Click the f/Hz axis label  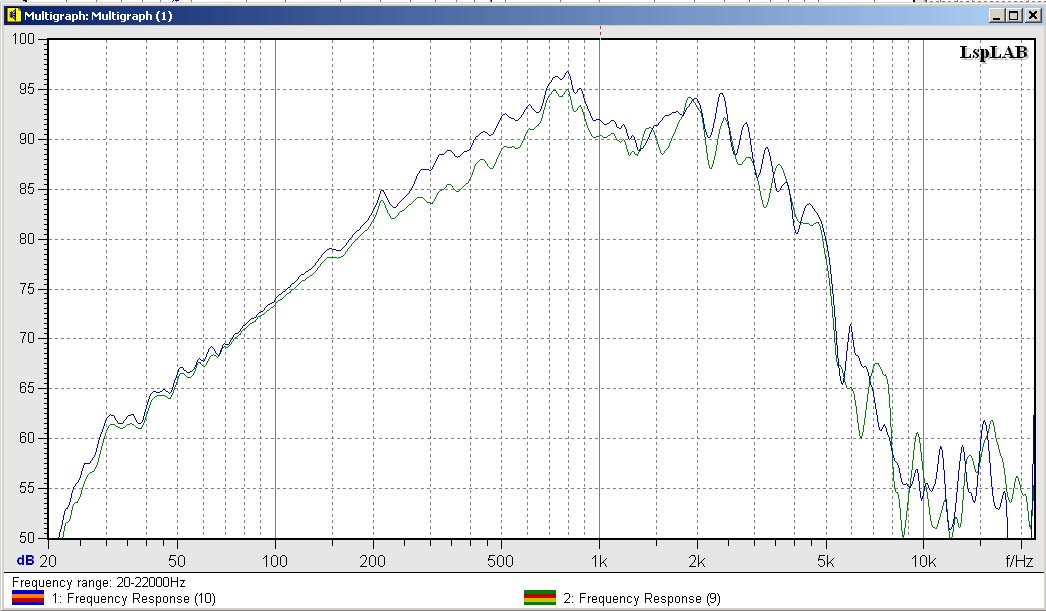tap(1019, 561)
